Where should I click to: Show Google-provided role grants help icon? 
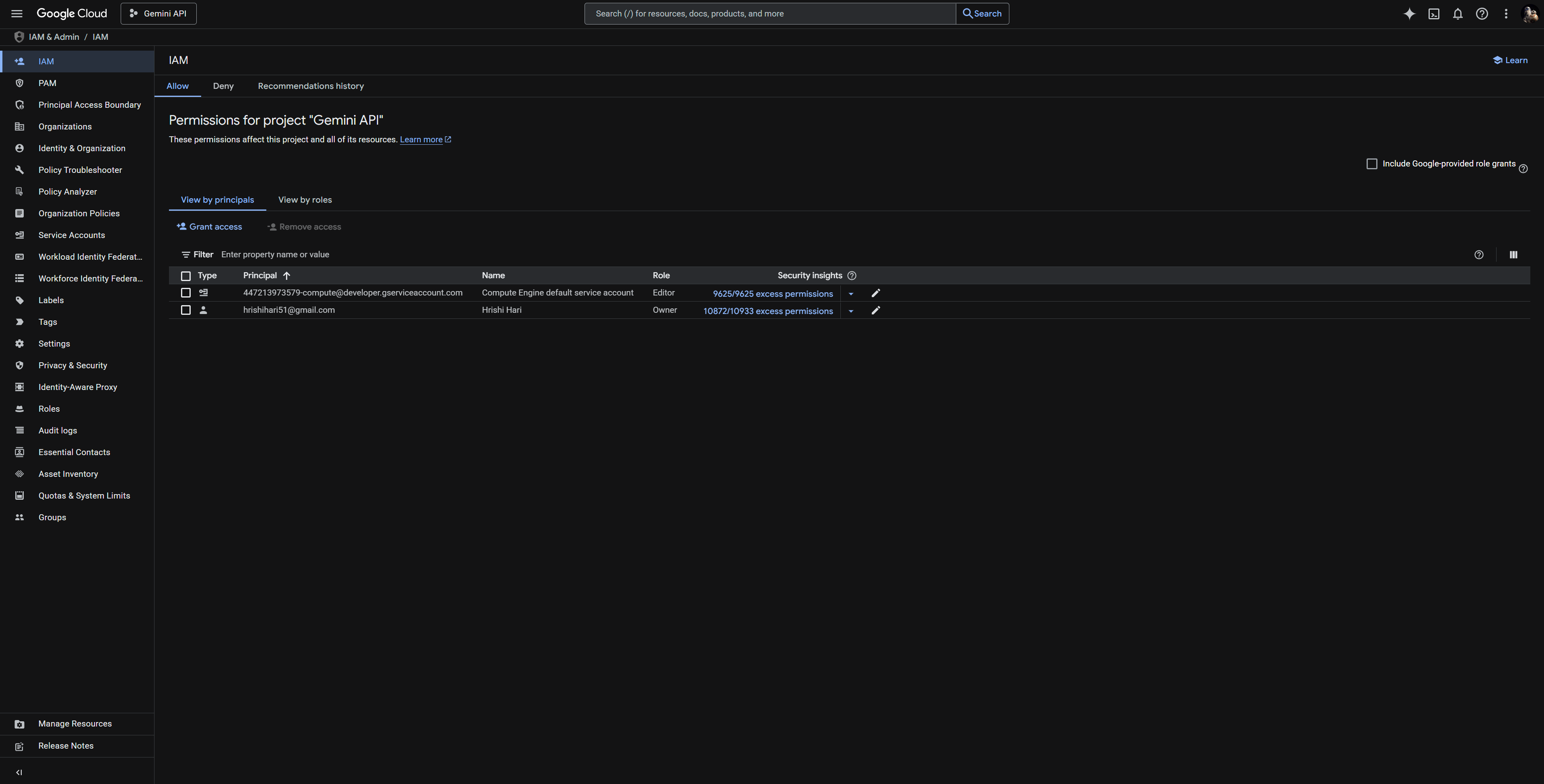coord(1523,169)
